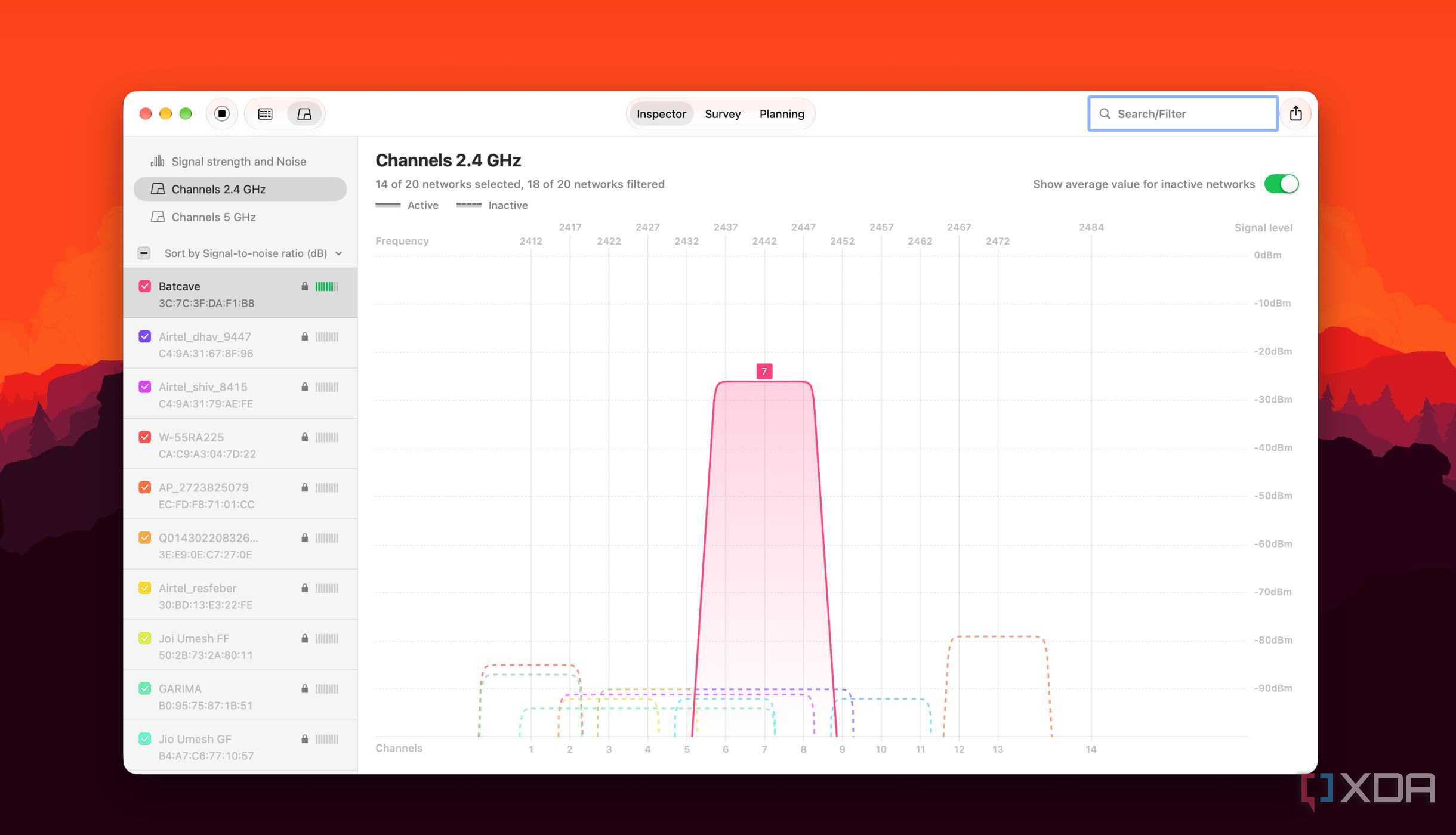The height and width of the screenshot is (835, 1456).
Task: Stop the network scan with the stop button
Action: click(222, 113)
